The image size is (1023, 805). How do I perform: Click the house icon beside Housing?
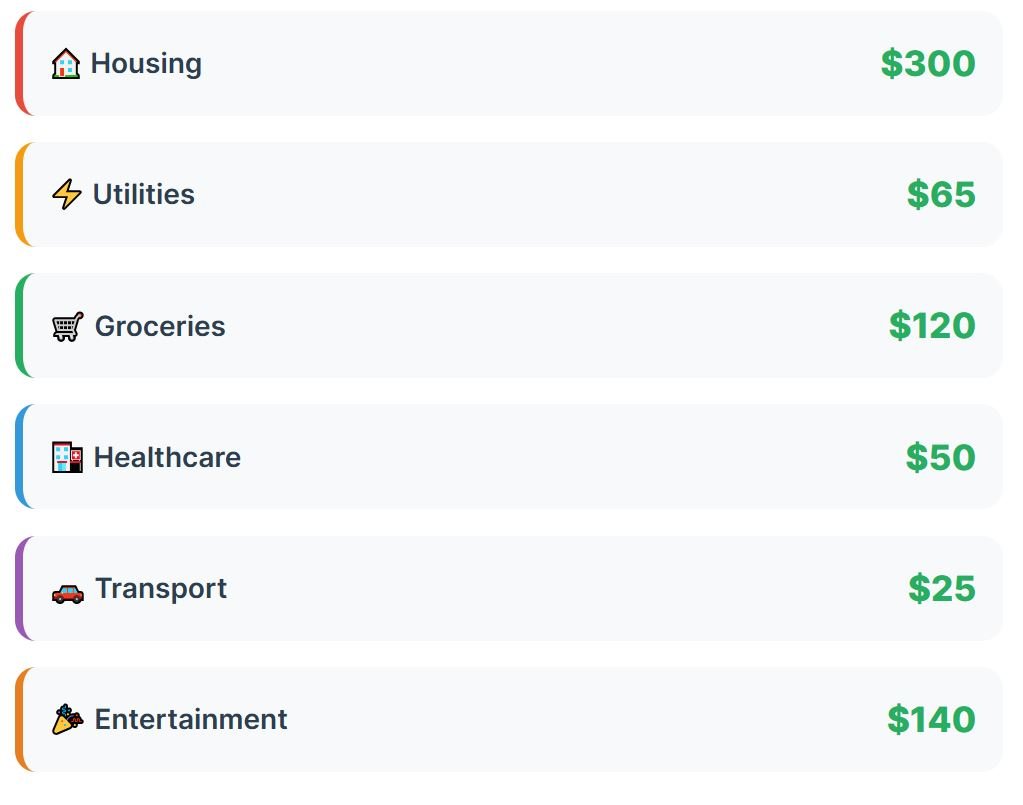point(66,64)
